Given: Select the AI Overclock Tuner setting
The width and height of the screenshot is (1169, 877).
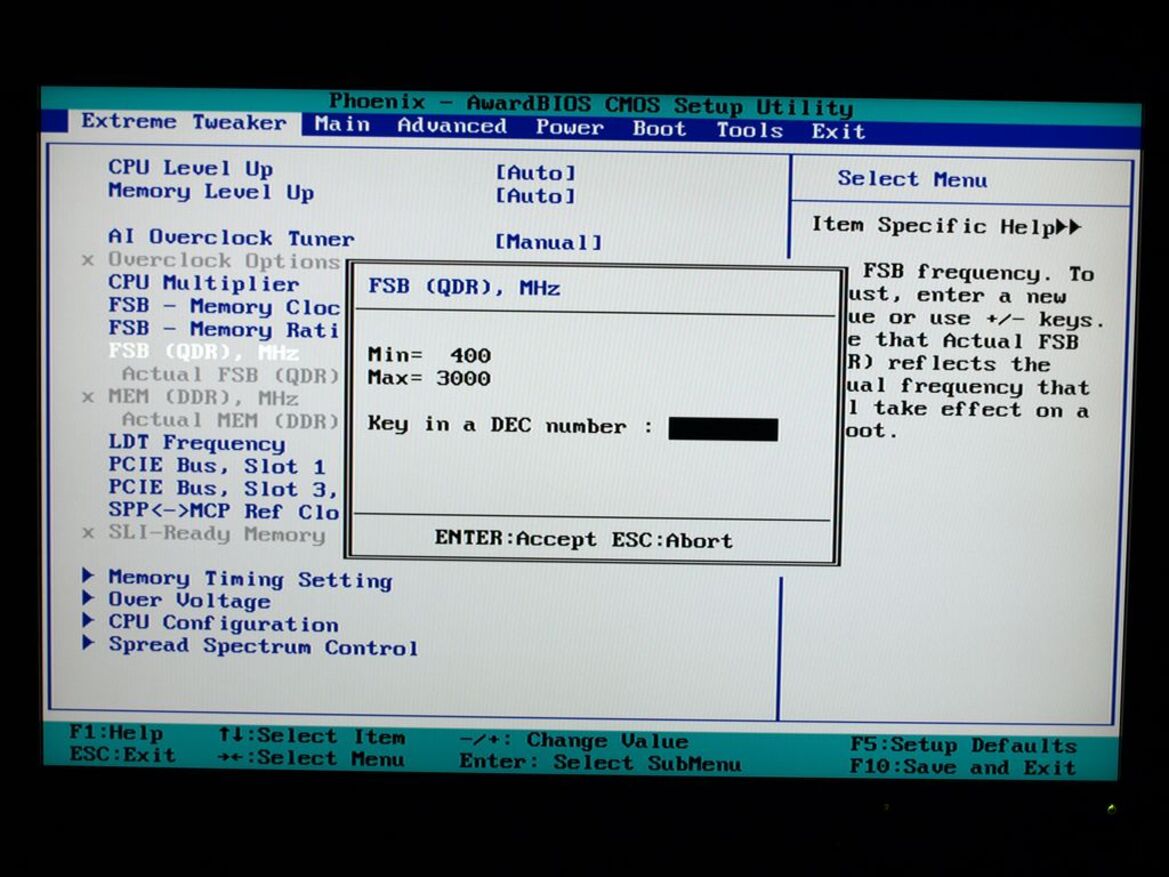Looking at the screenshot, I should [x=231, y=238].
